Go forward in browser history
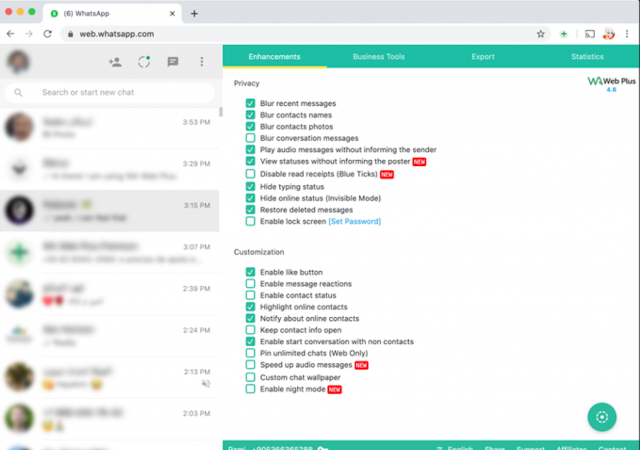 coord(29,34)
